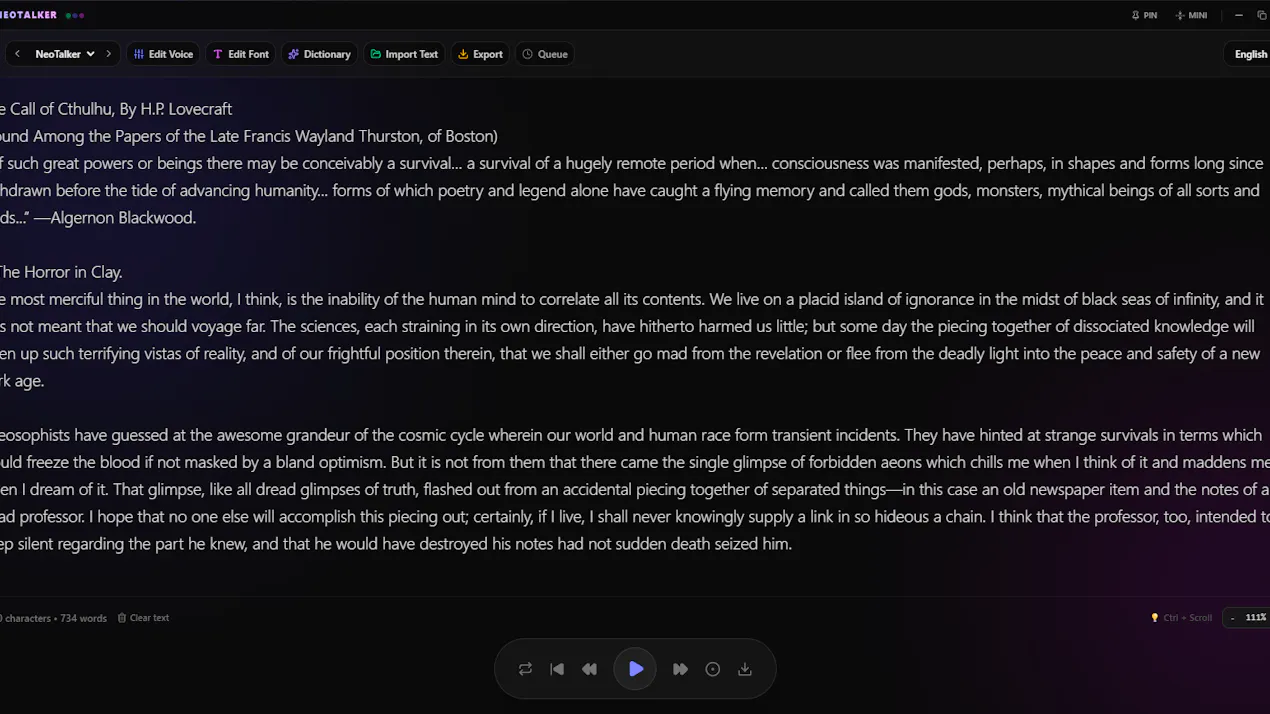Screen dimensions: 1270x714
Task: Go to previous profile with left chevron
Action: point(17,54)
